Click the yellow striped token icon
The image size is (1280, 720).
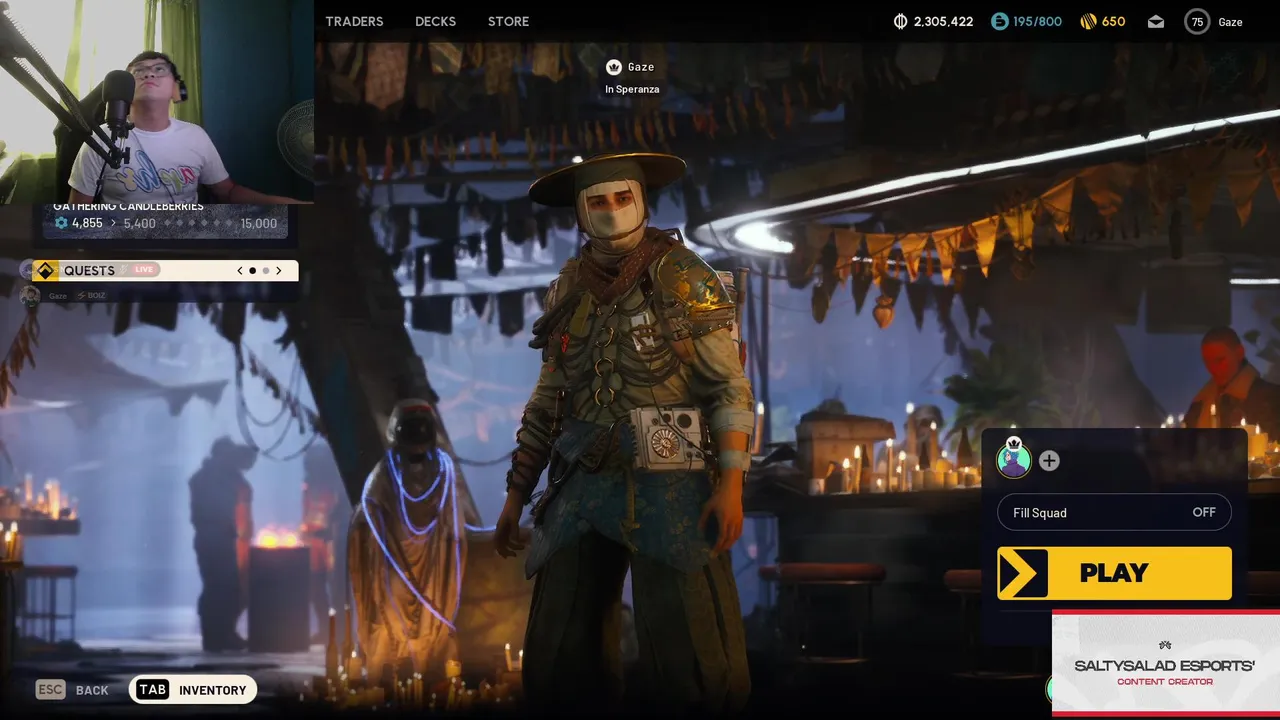[1088, 21]
